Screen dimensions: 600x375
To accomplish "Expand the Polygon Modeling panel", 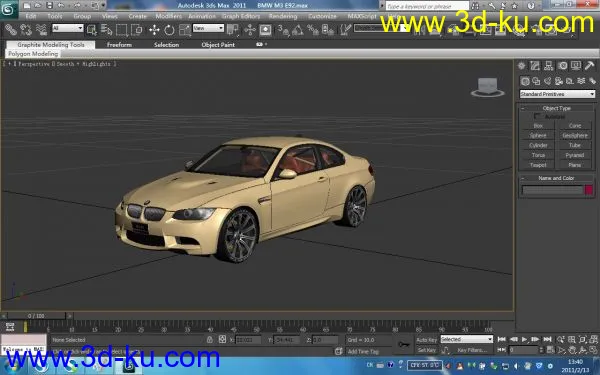I will [x=33, y=54].
